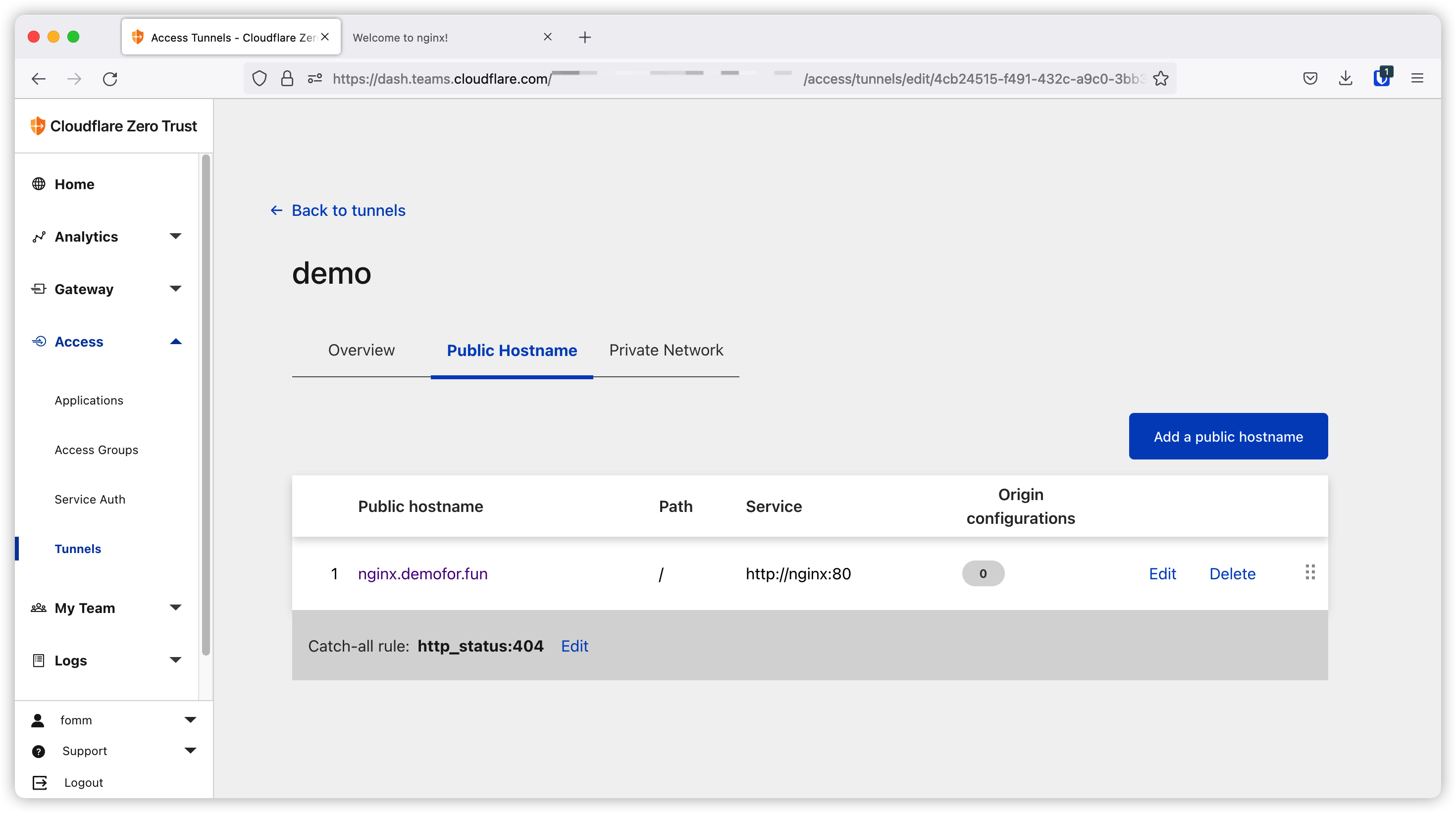Reload the page with refresh icon

(110, 79)
